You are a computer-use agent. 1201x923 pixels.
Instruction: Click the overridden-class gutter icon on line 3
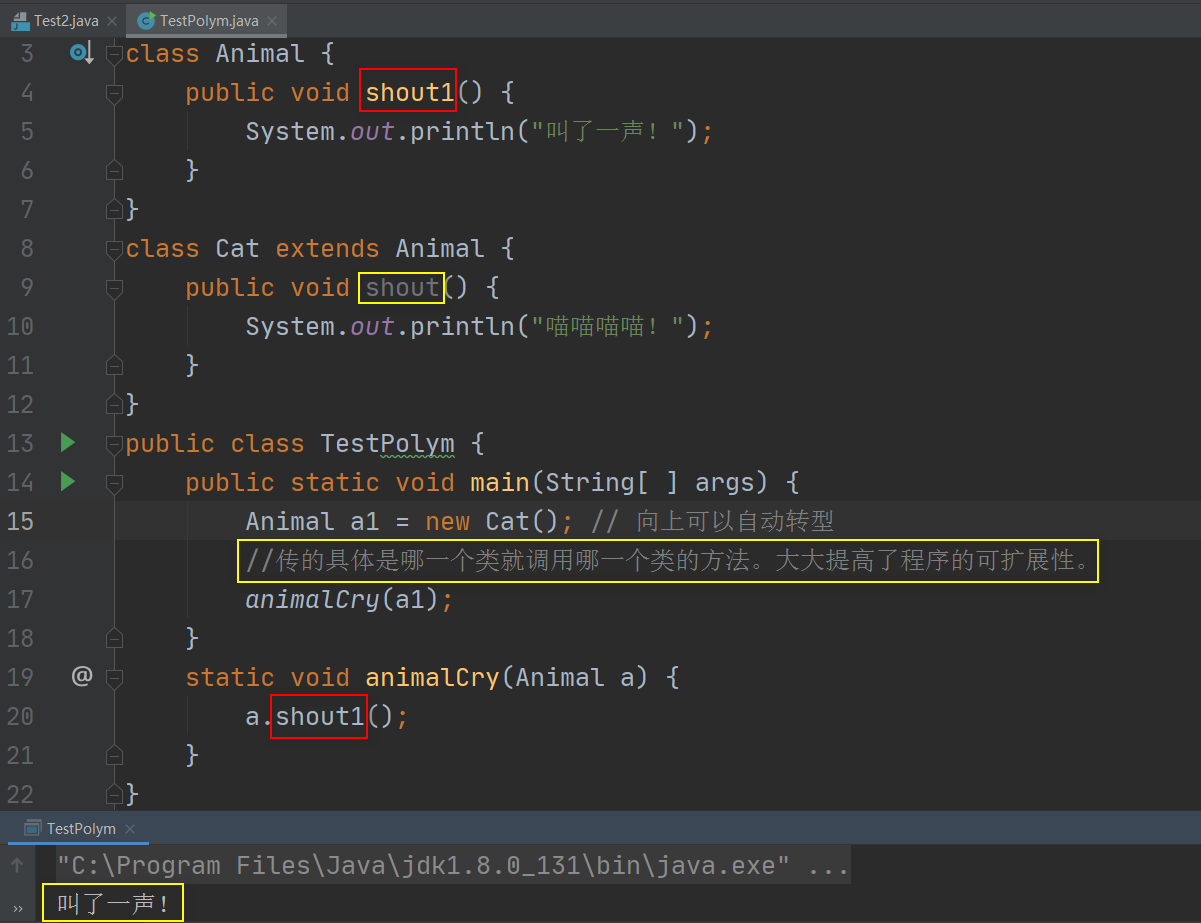[81, 53]
